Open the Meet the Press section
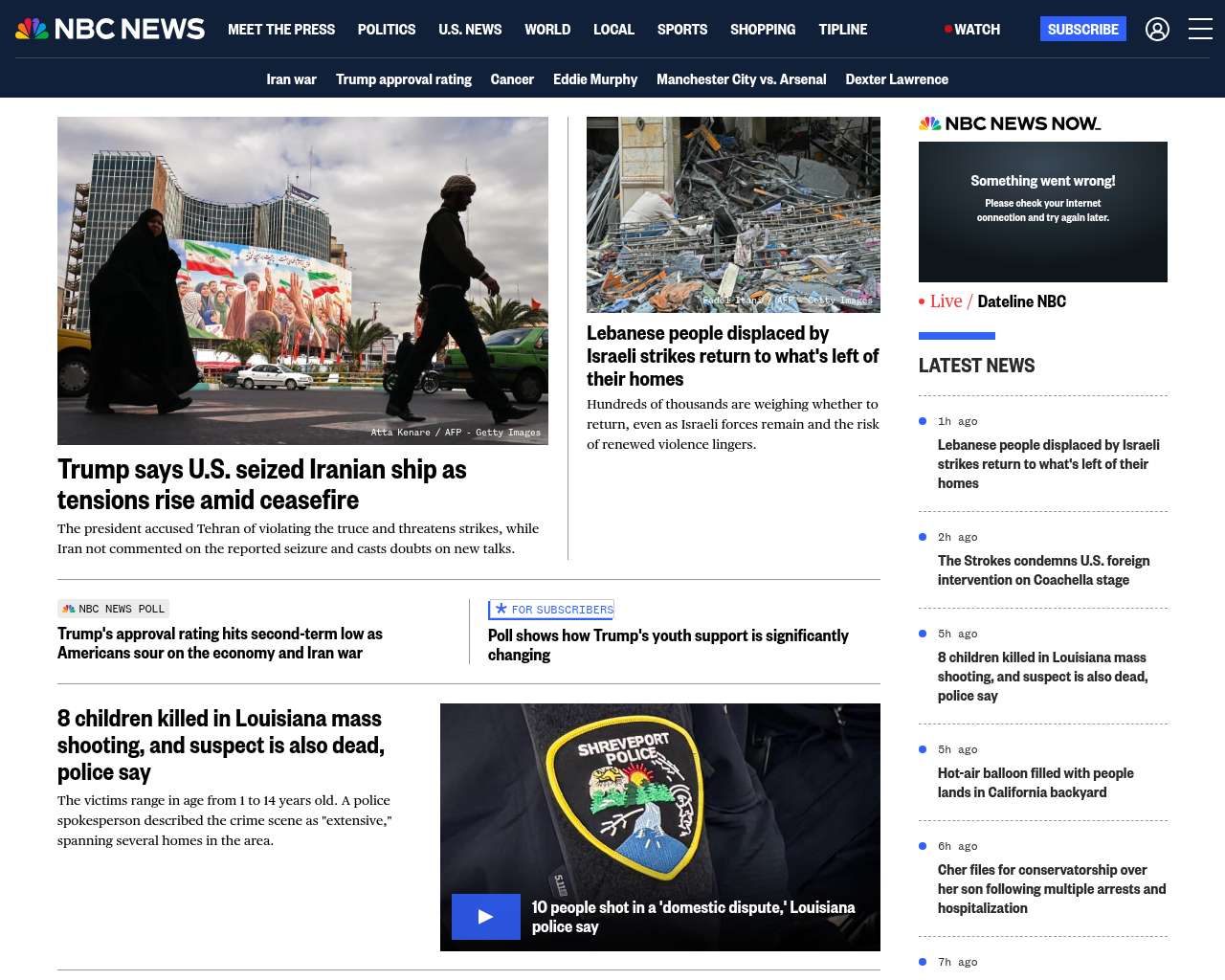This screenshot has height=980, width=1225. [281, 30]
